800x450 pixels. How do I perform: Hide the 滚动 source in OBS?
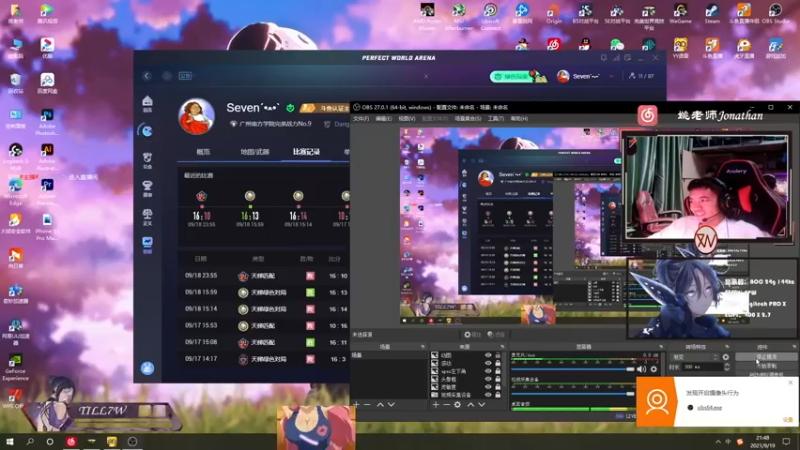click(488, 363)
